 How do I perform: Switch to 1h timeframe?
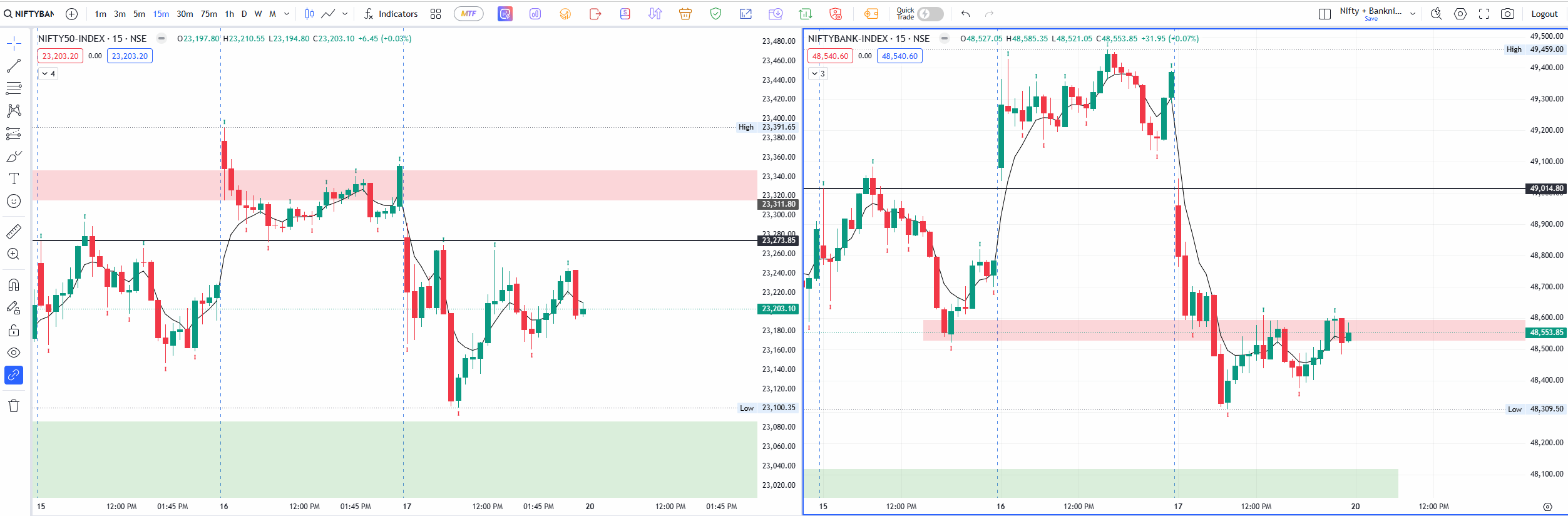[230, 14]
